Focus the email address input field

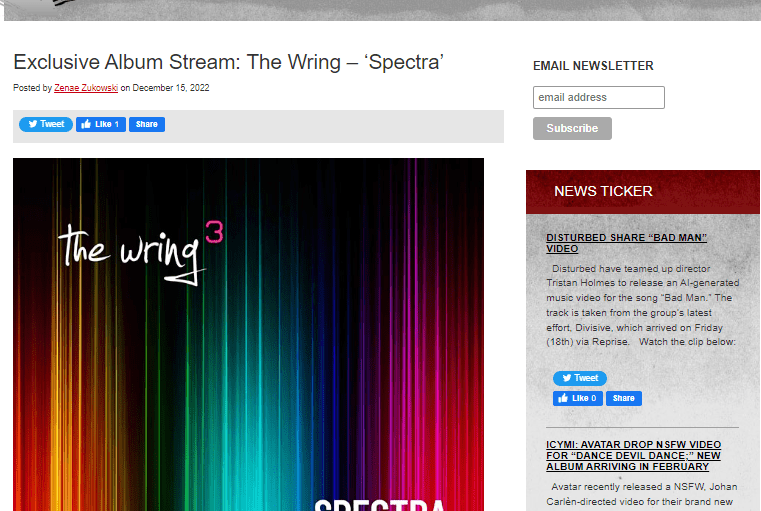pos(598,98)
